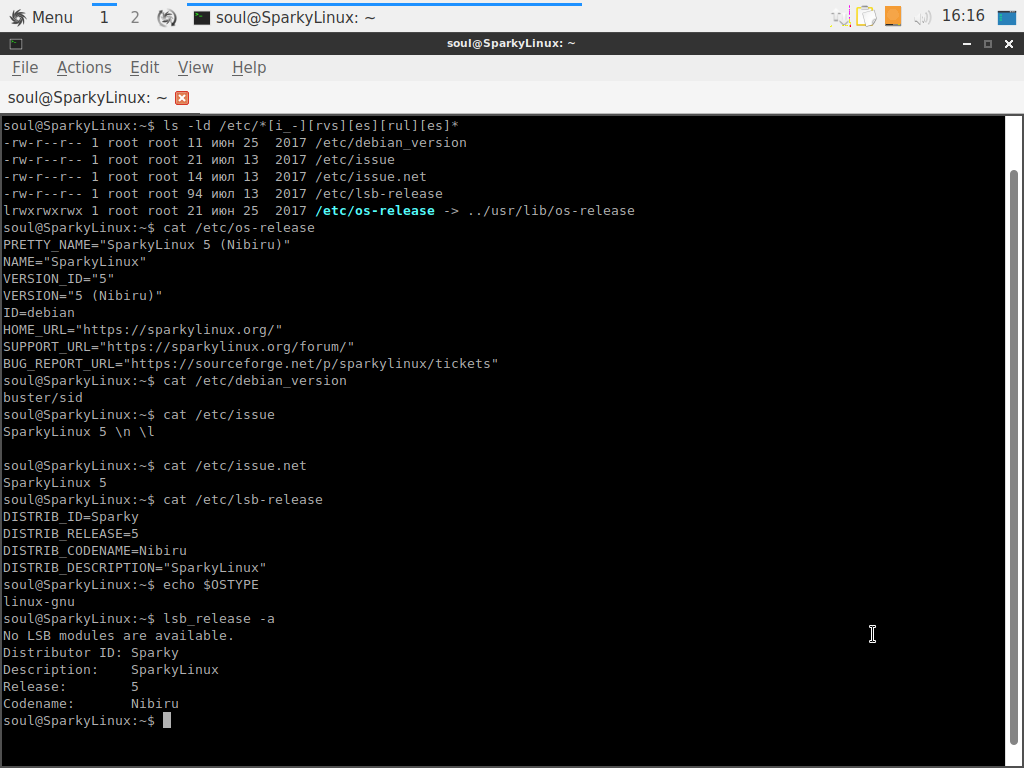
Task: Click 'No LSB modules are available.' line
Action: click(118, 635)
